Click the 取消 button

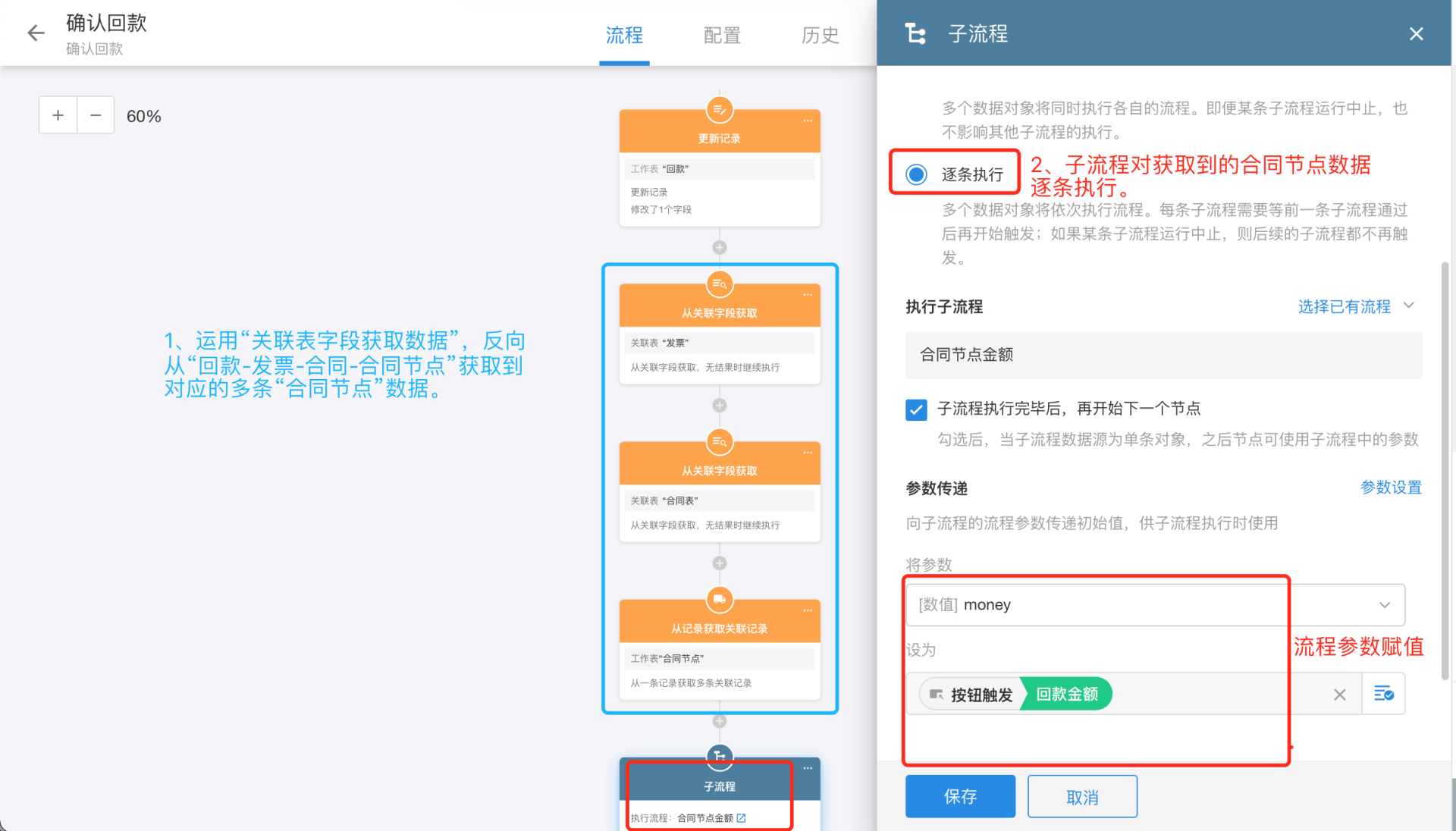click(1082, 797)
